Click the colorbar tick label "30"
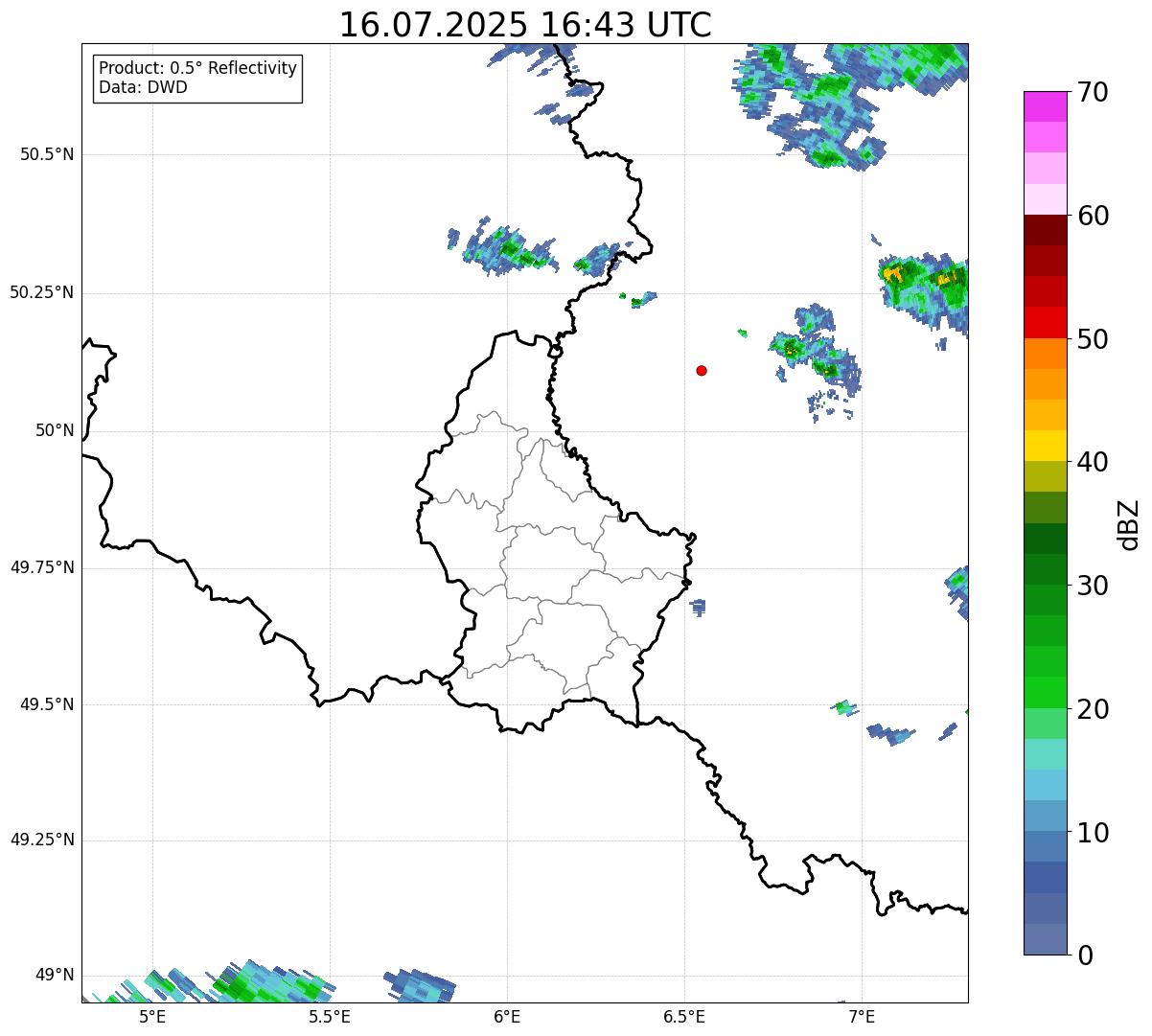Screen dimensions: 1152x1036 click(x=1093, y=586)
